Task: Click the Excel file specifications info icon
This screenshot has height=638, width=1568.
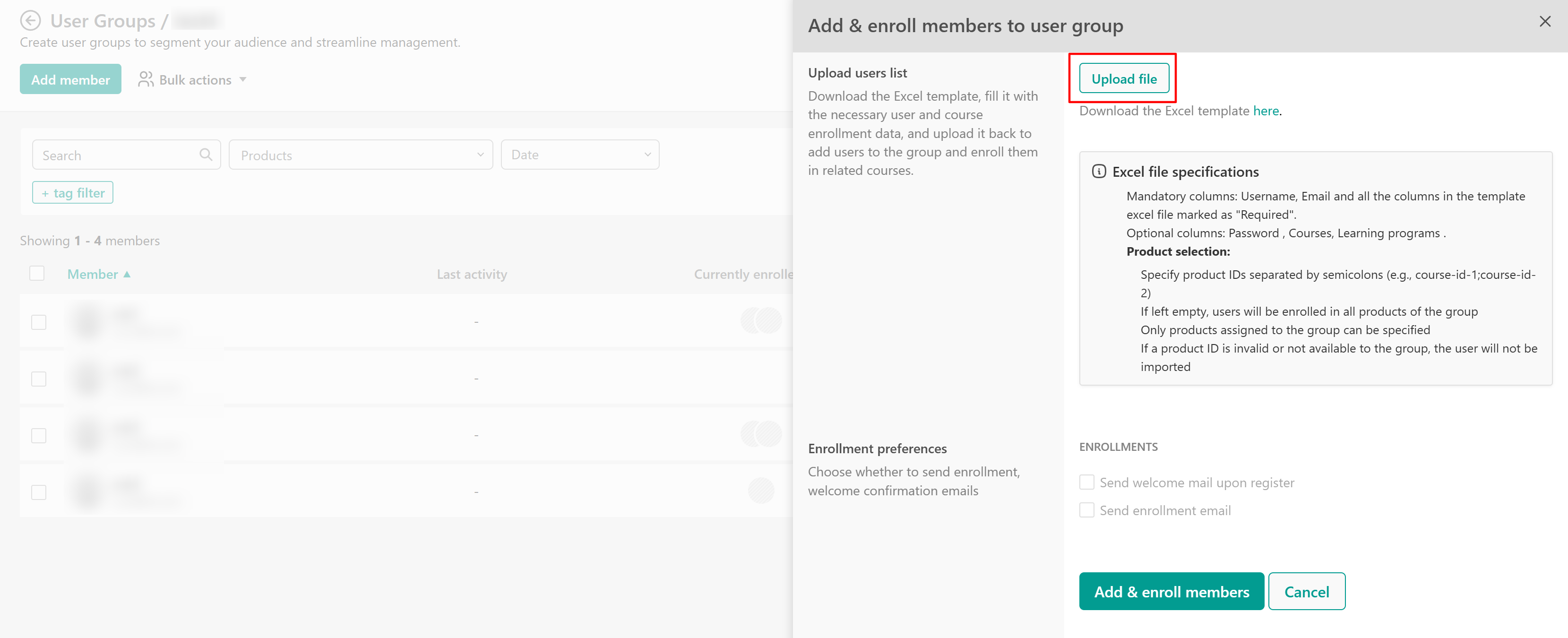Action: pyautogui.click(x=1099, y=172)
